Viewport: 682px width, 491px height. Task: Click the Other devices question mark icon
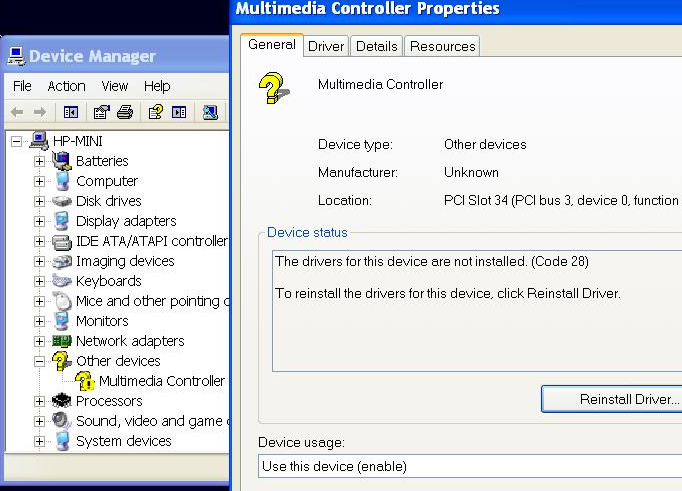pos(61,361)
